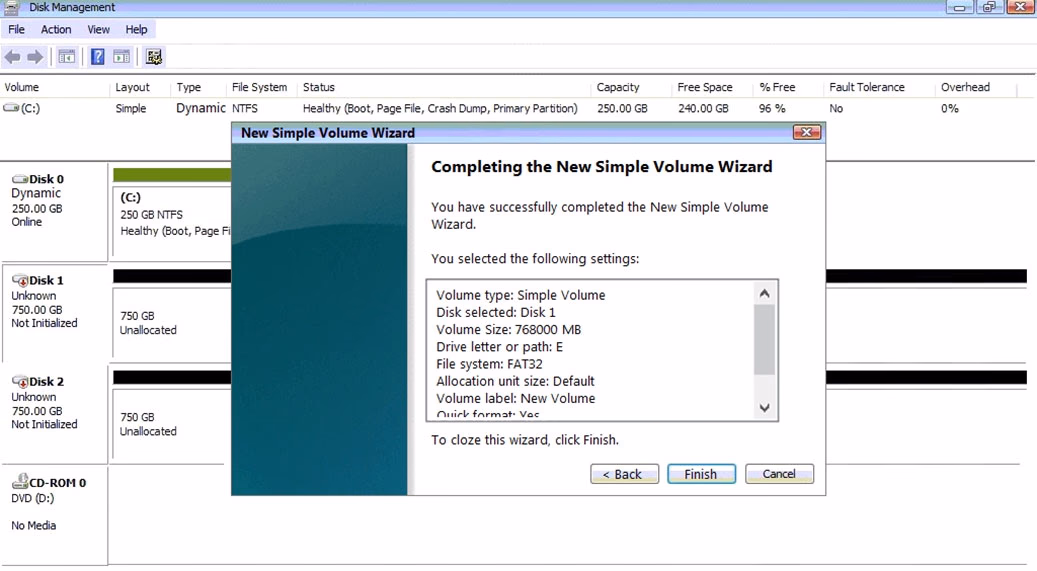The image size is (1037, 571).
Task: Click the Disk 1 not-initialized disk icon
Action: coord(20,281)
